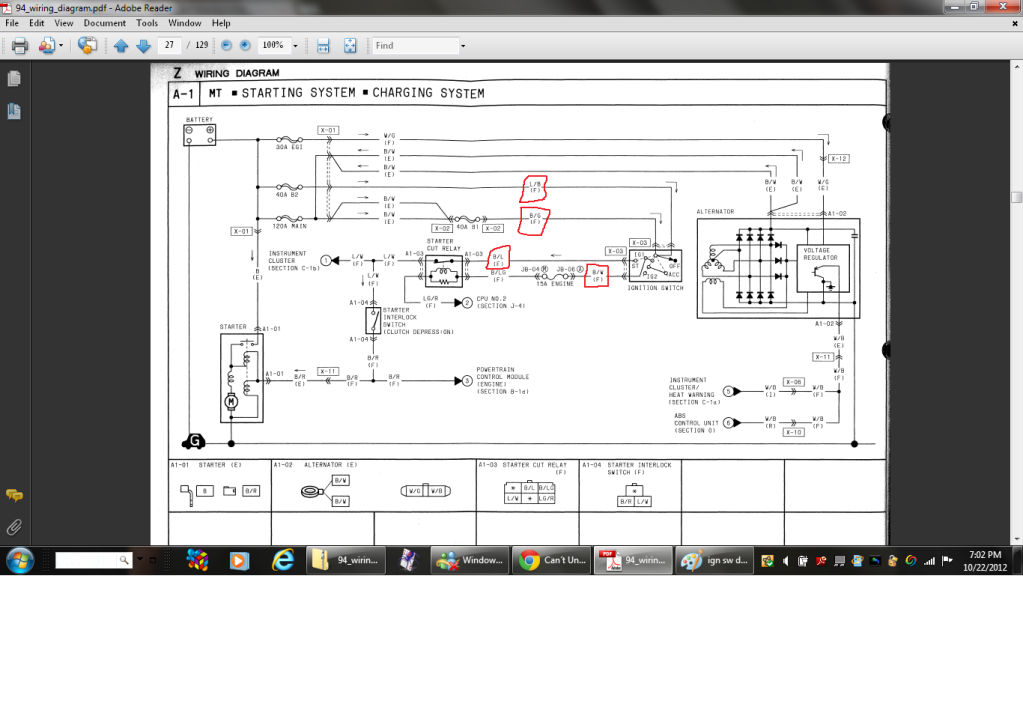Click the "IGNITION SWITCH" label
This screenshot has width=1023, height=719.
655,288
